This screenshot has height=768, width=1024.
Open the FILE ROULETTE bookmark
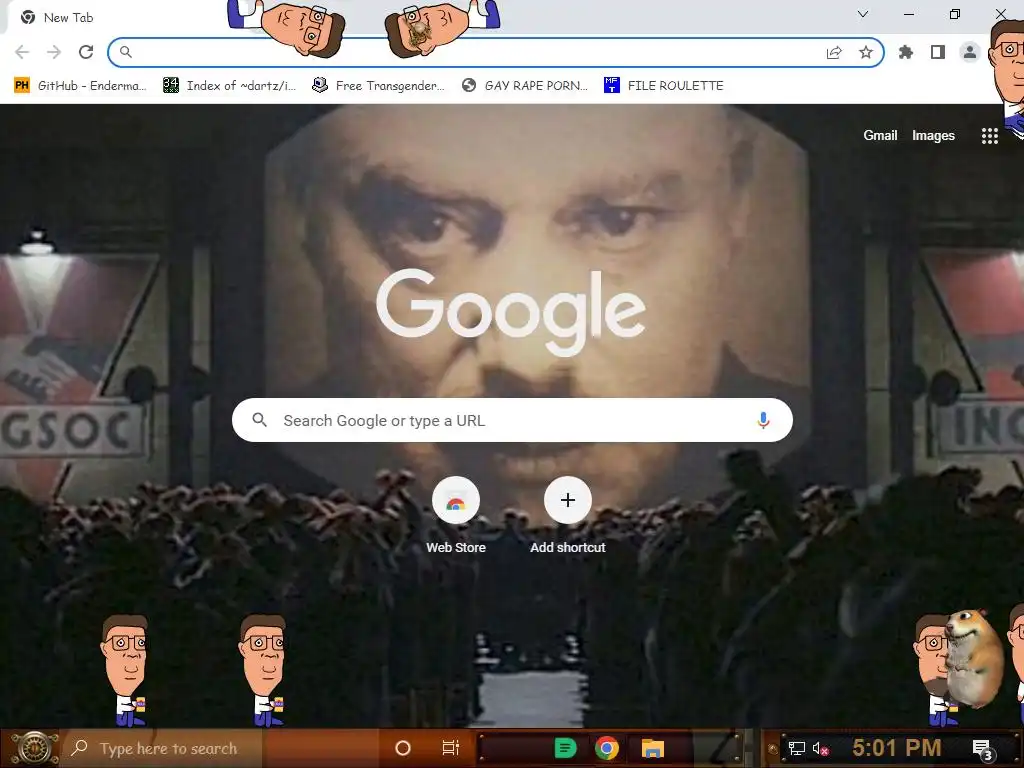[664, 86]
